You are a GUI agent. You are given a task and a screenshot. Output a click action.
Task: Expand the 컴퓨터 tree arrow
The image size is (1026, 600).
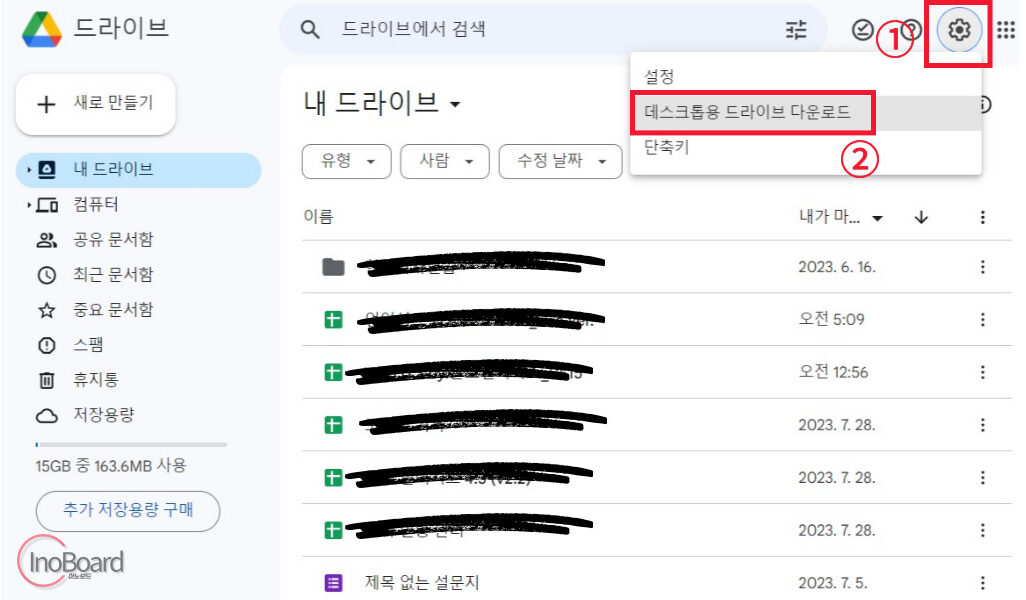click(x=29, y=205)
